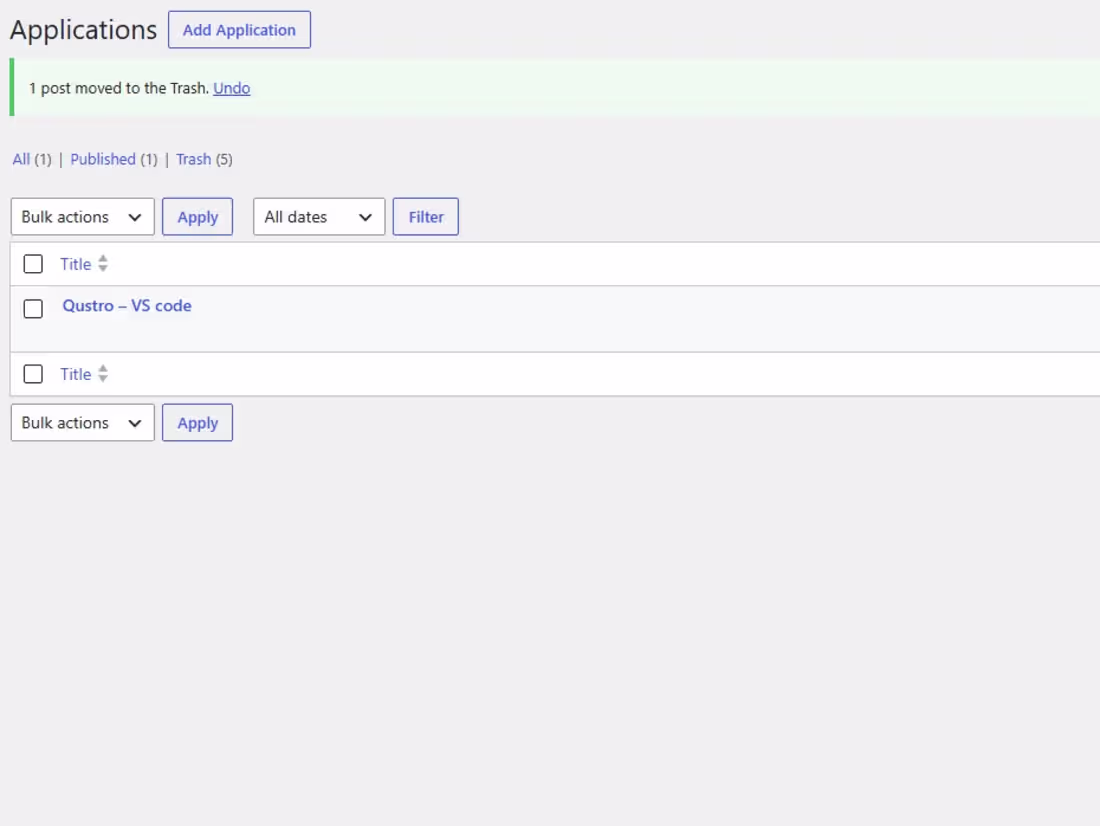
Task: Click chevron arrow on top Bulk actions dropdown
Action: 135,217
